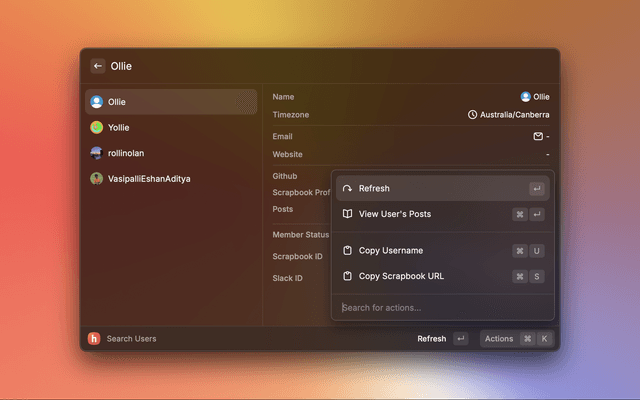Click the clipboard icon beside Copy Scrapbook URL

pyautogui.click(x=347, y=276)
